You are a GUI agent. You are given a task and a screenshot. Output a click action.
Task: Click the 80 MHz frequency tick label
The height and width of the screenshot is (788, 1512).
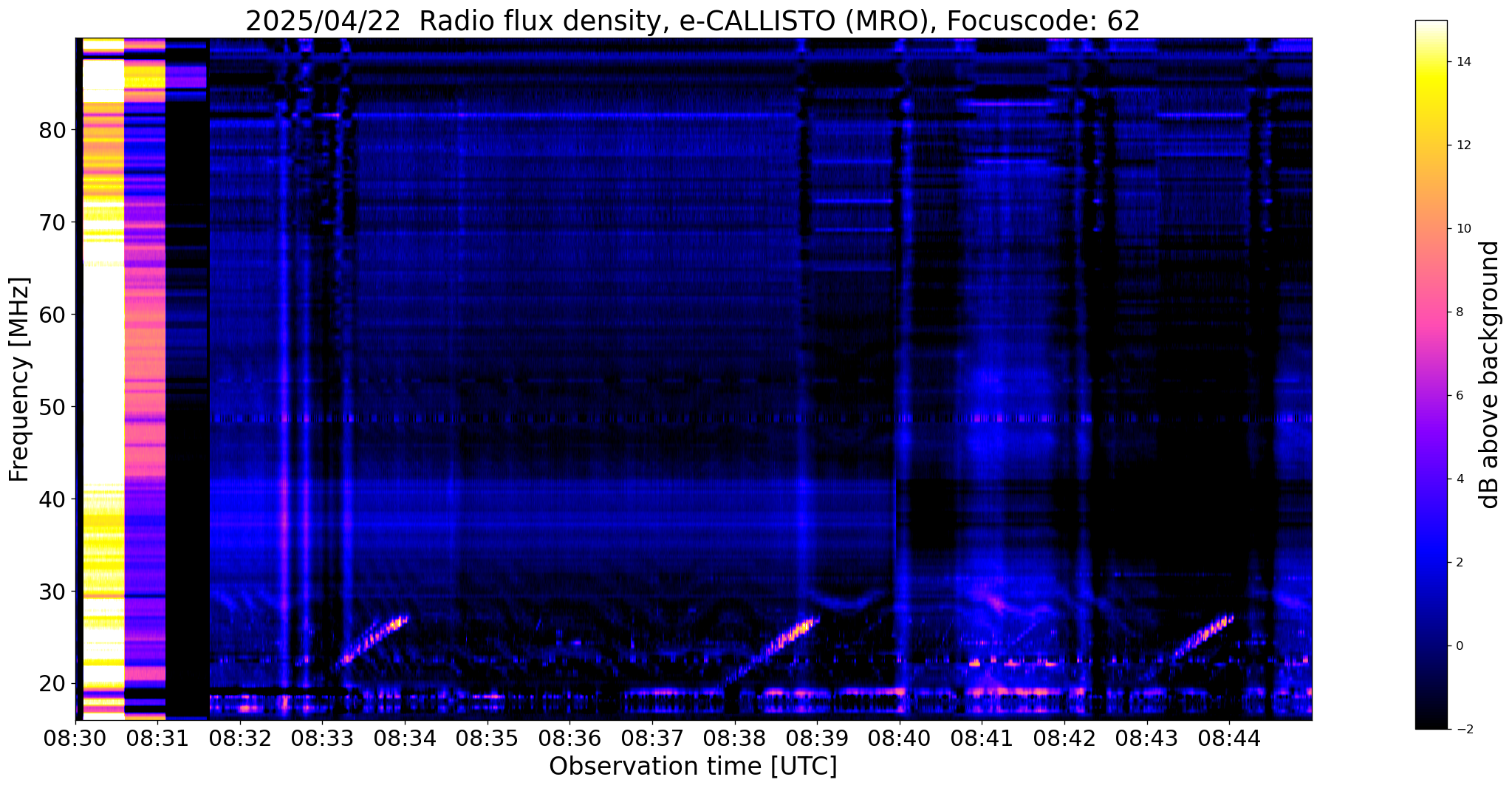click(52, 130)
